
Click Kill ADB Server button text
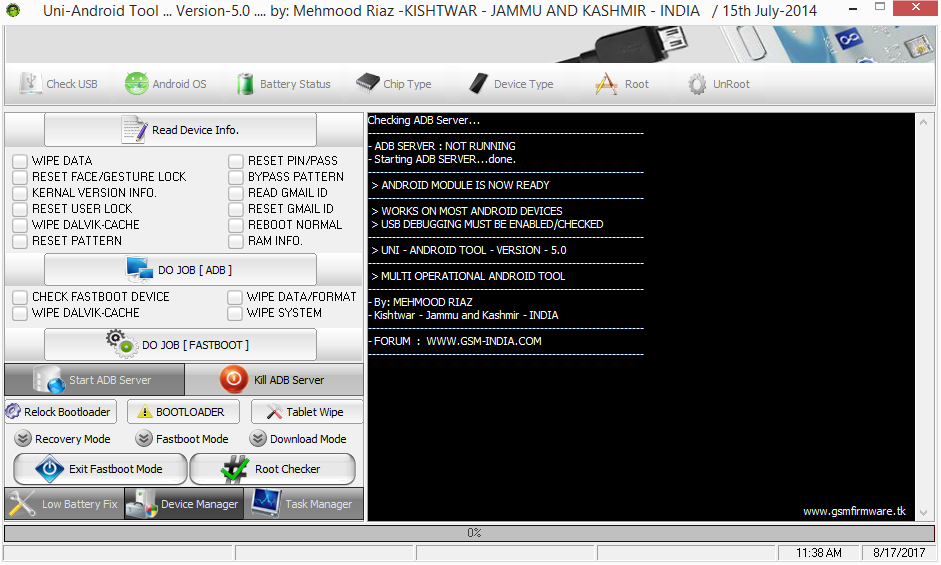coord(289,380)
